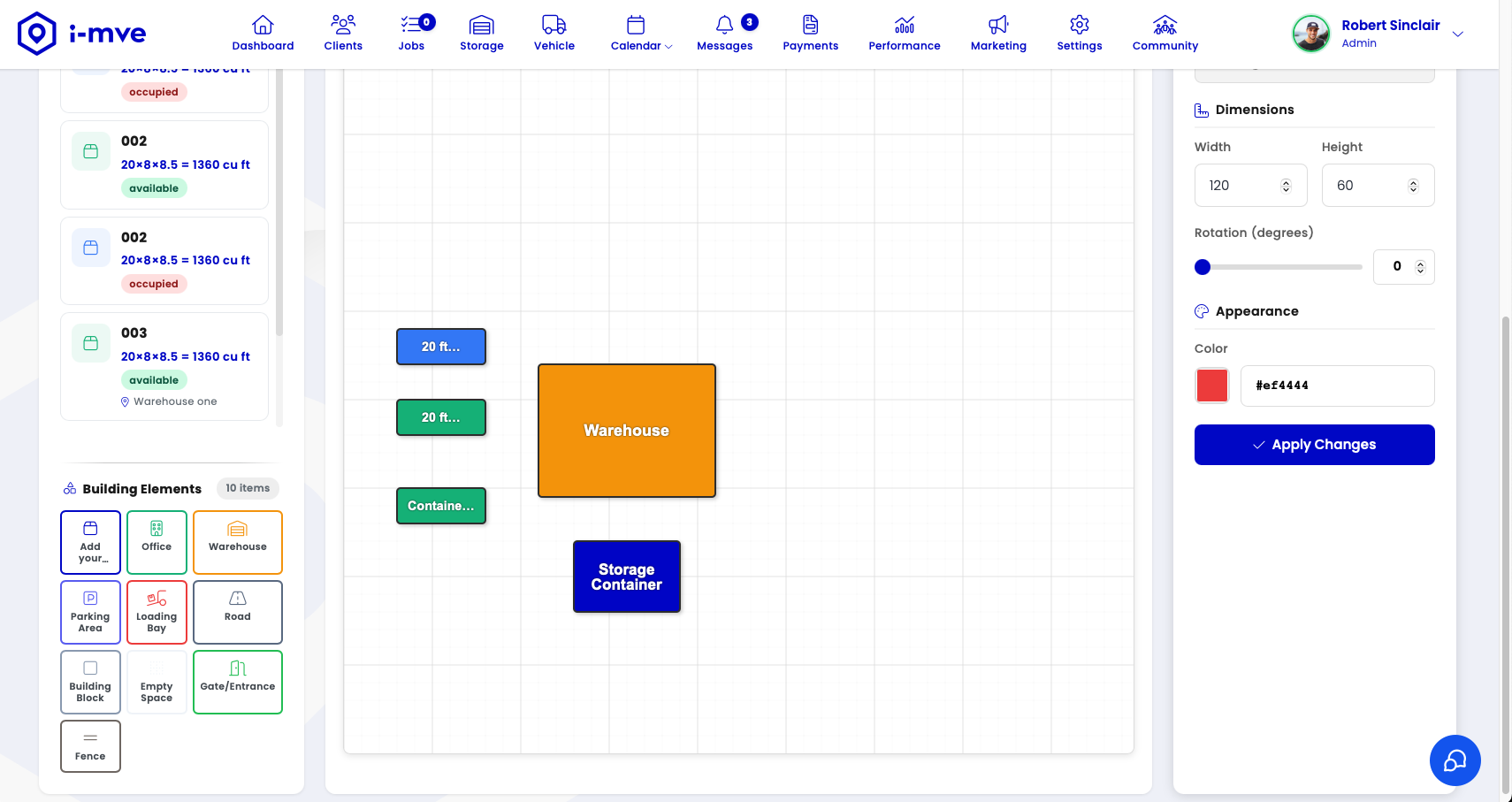This screenshot has height=802, width=1512.
Task: Click the 10 items badge
Action: click(248, 488)
